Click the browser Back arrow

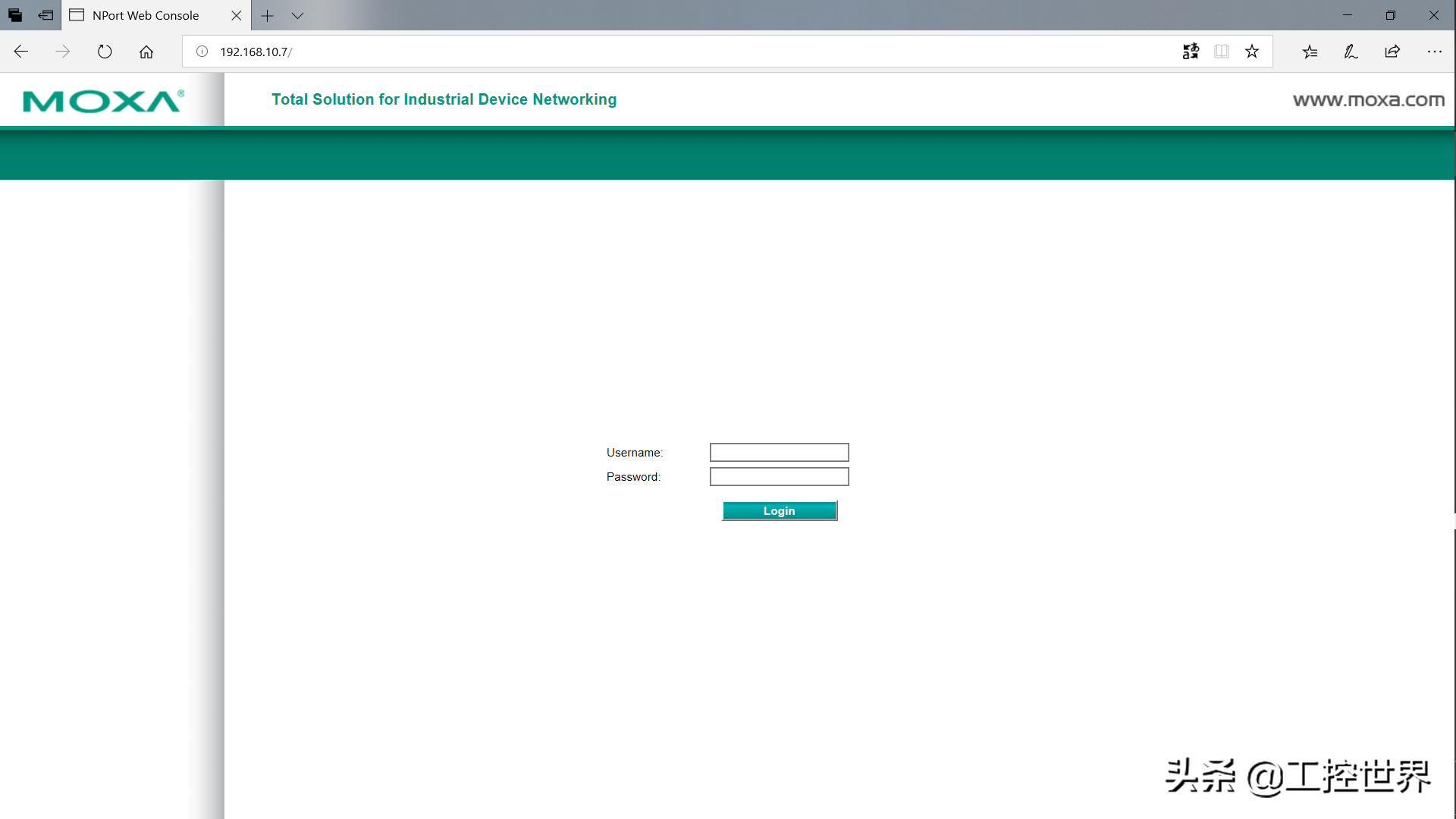(x=21, y=52)
